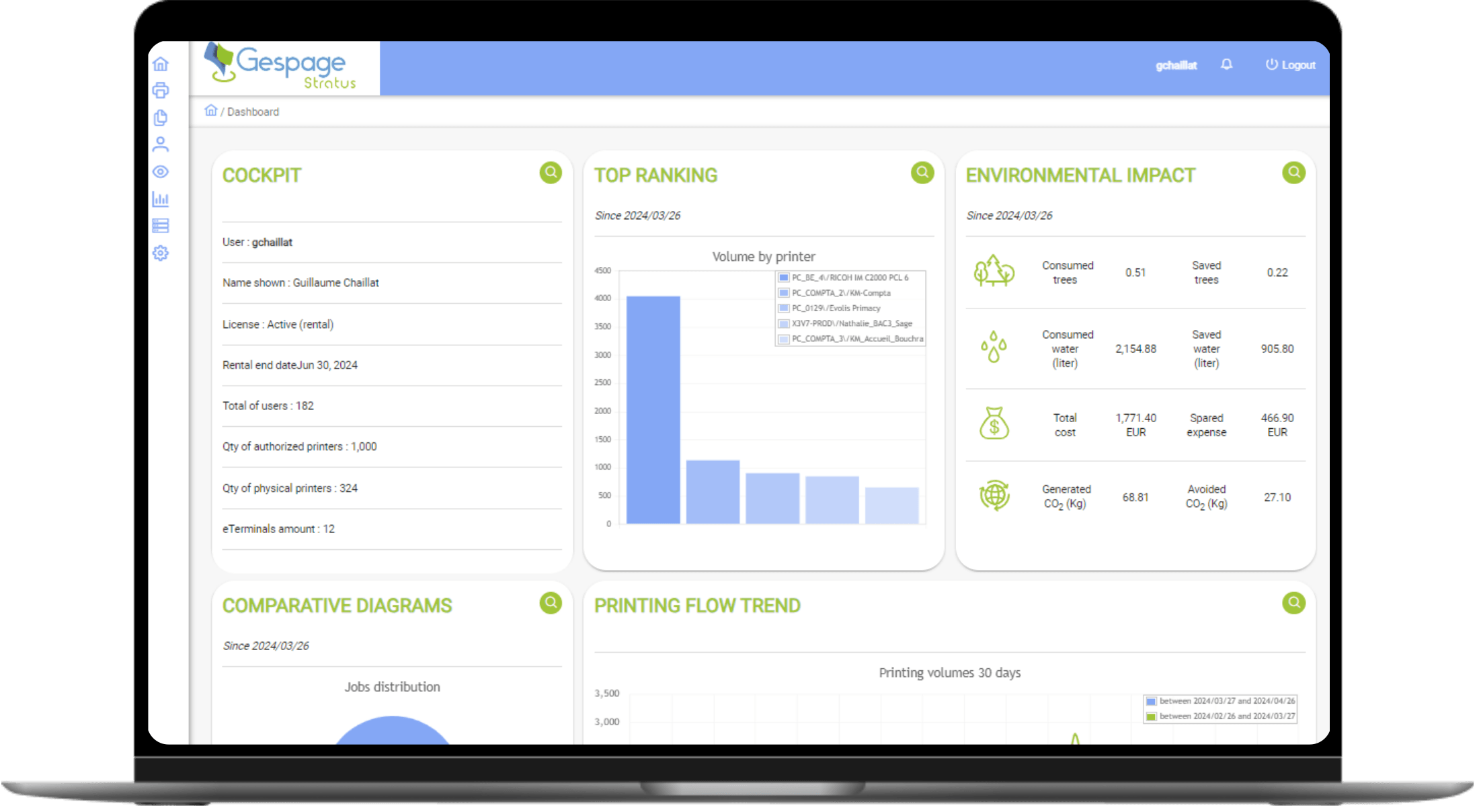
Task: Click the Dashboard breadcrumb text
Action: [253, 112]
